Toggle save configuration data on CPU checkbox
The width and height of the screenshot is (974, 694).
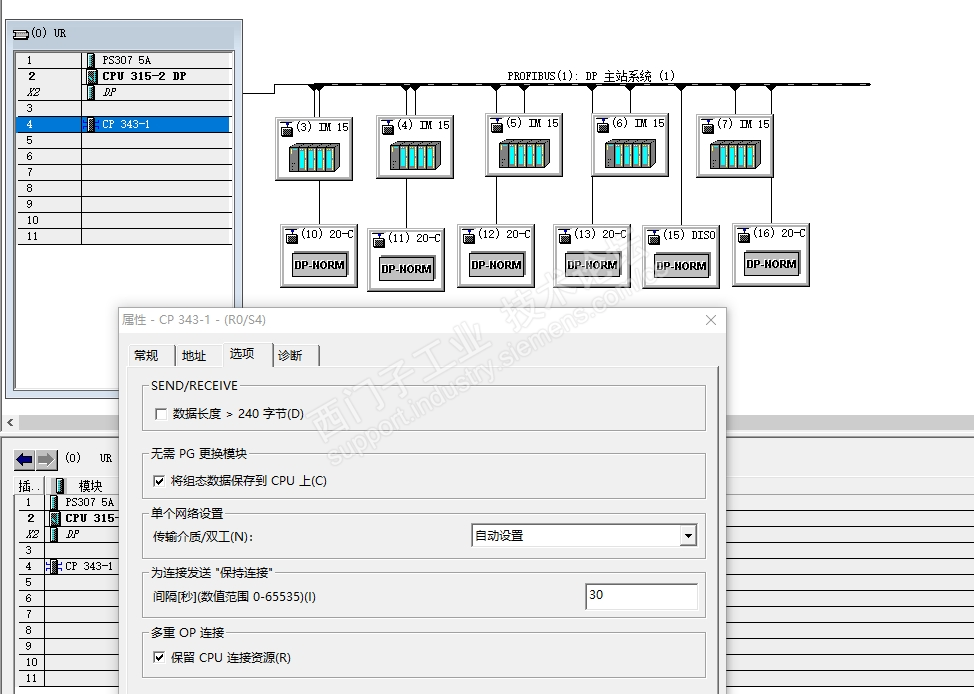coord(159,481)
